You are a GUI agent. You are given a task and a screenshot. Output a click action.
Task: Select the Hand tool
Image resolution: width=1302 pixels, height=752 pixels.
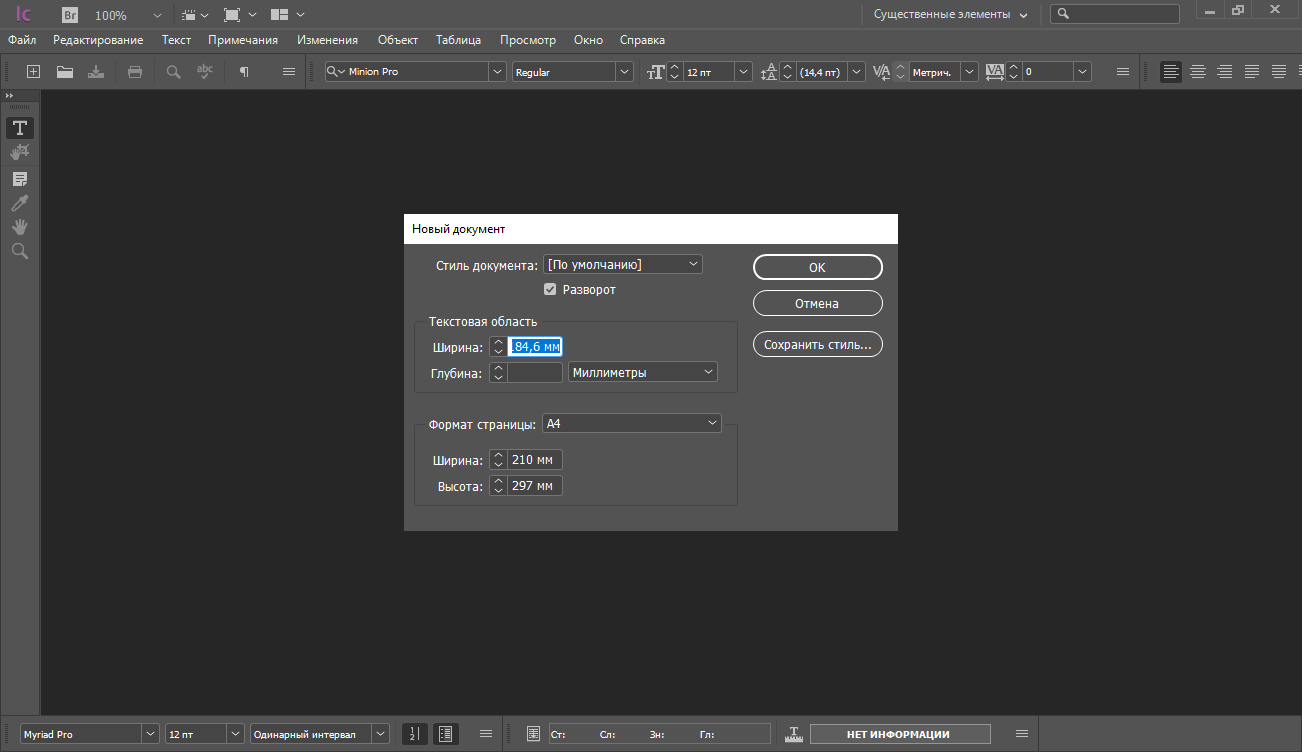pyautogui.click(x=19, y=227)
